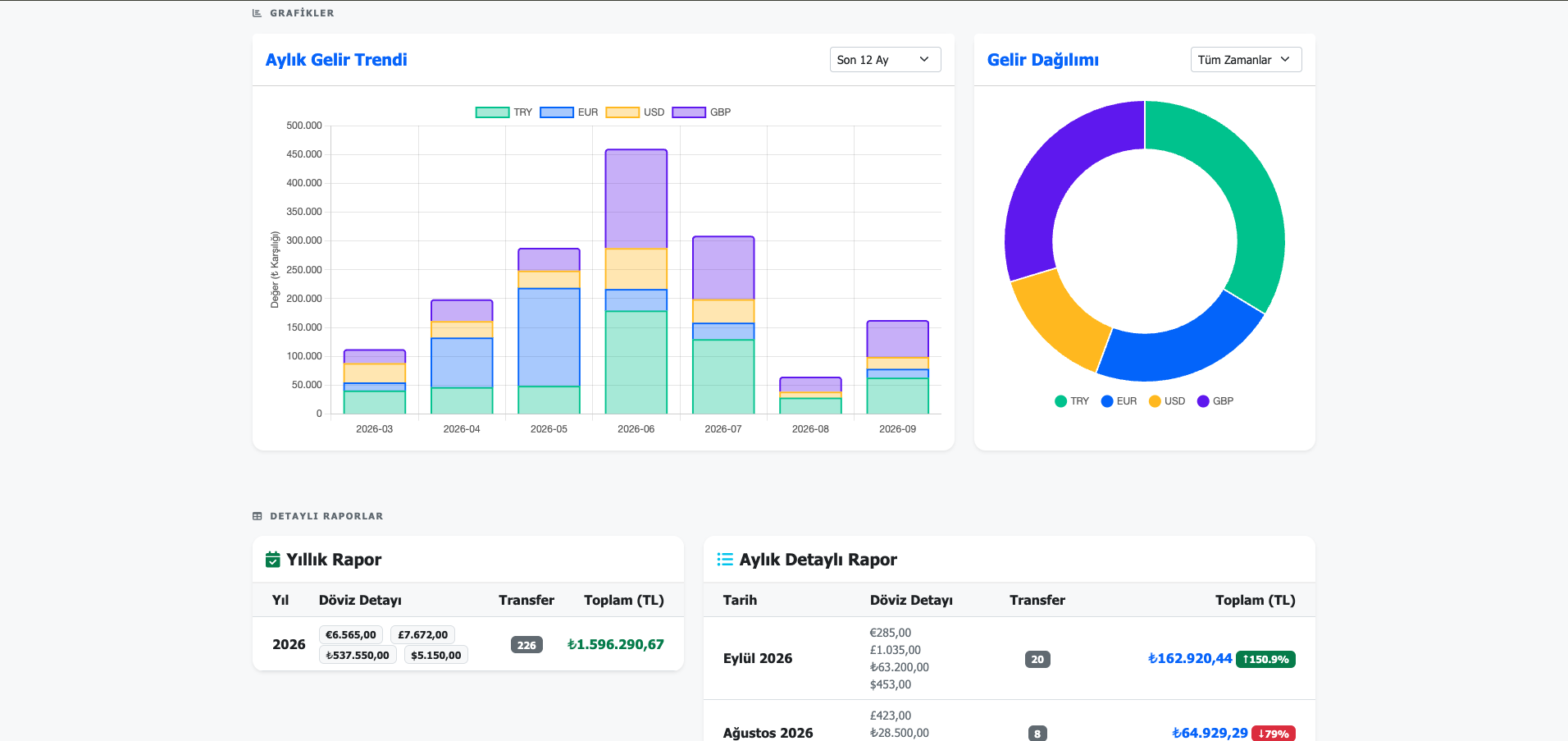
Task: Toggle EUR series in bar chart legend
Action: click(x=569, y=112)
